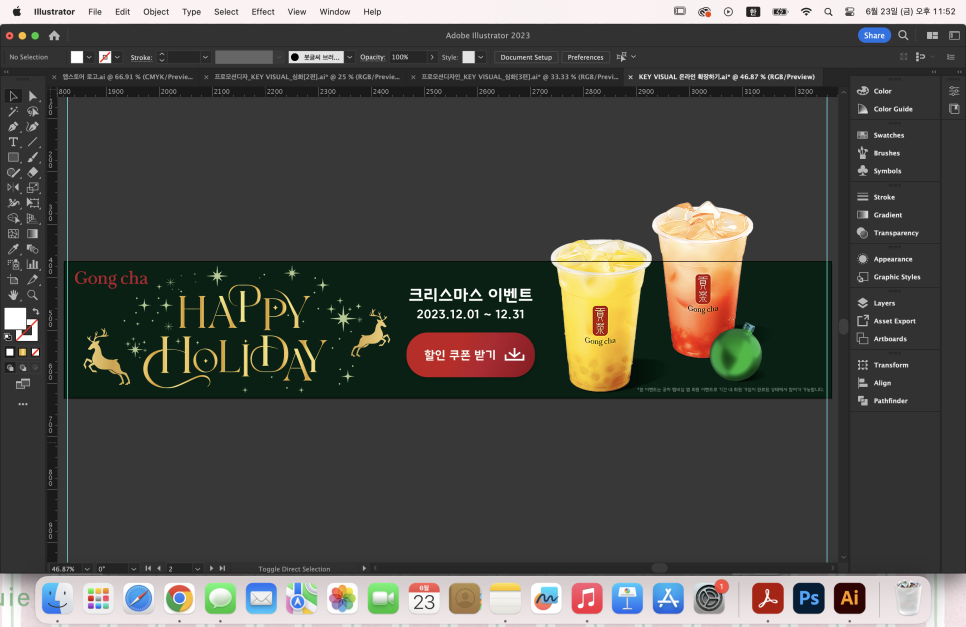Expand the Opacity slider arrow

[432, 57]
